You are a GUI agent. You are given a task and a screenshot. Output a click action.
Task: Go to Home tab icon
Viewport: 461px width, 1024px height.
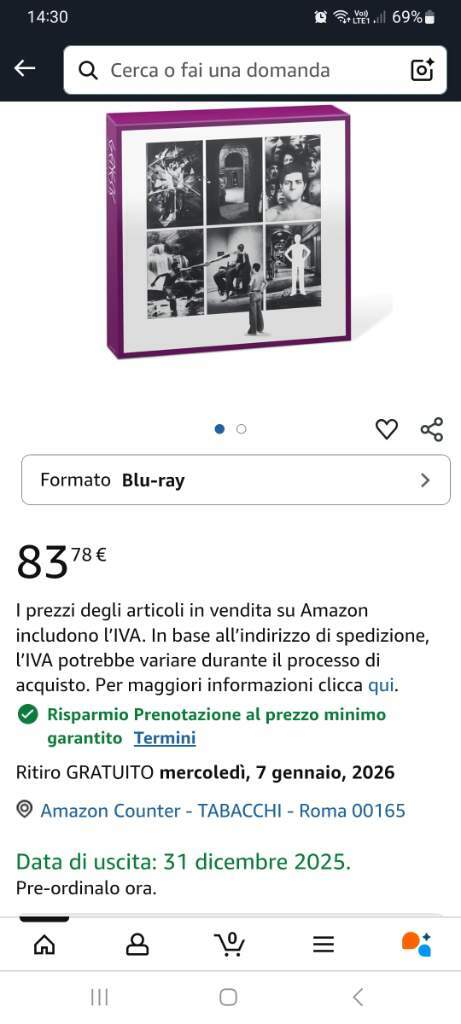pyautogui.click(x=44, y=944)
